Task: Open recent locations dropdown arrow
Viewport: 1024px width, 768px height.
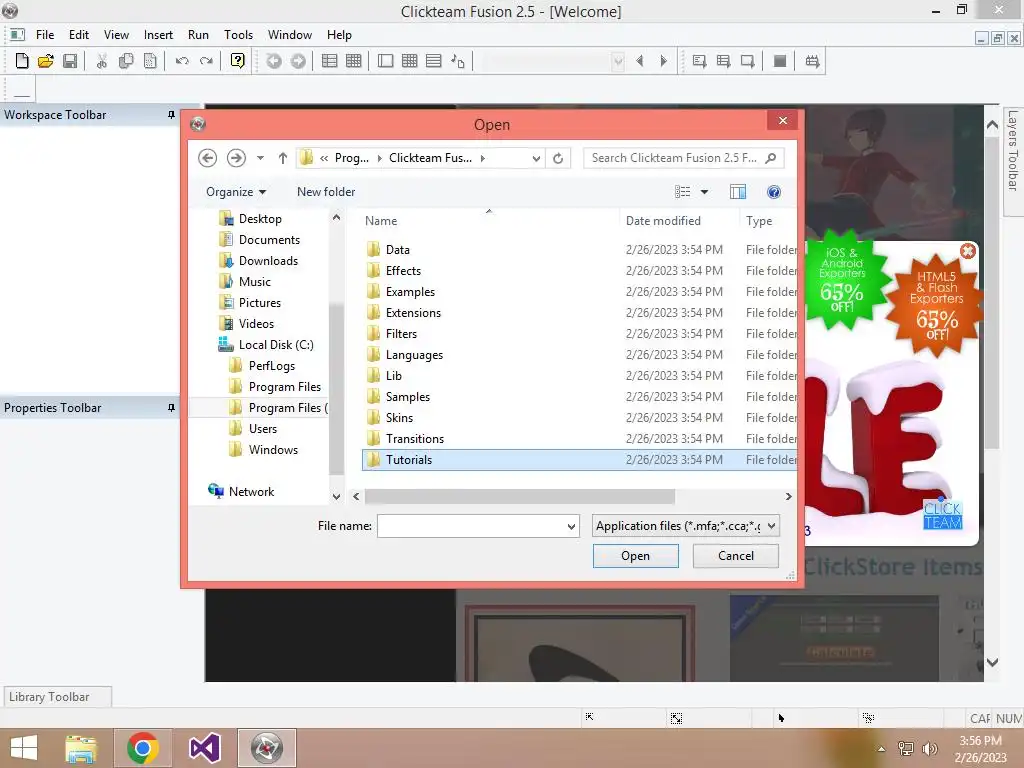Action: [261, 158]
